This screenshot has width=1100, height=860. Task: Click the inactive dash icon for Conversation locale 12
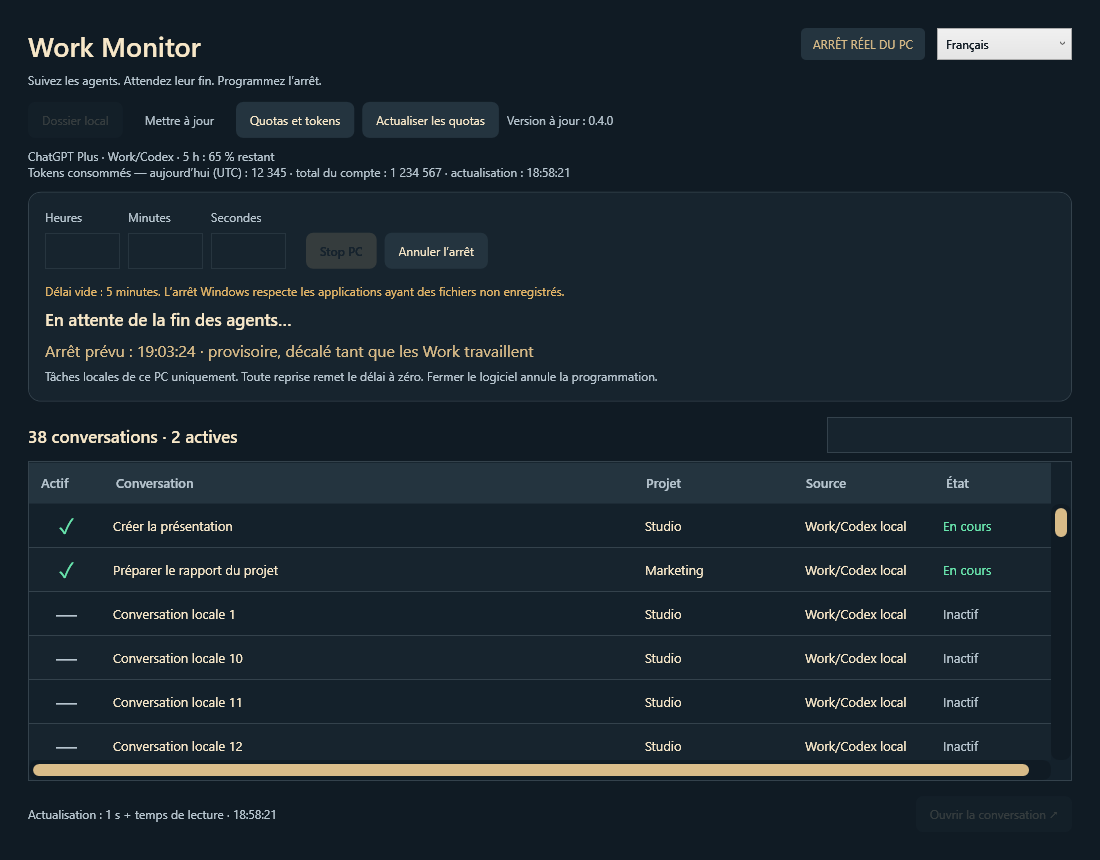tap(66, 748)
